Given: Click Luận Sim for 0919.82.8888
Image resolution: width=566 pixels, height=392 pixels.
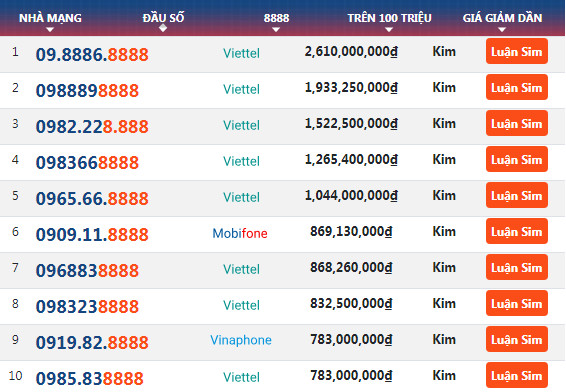Looking at the screenshot, I should click(x=517, y=339).
